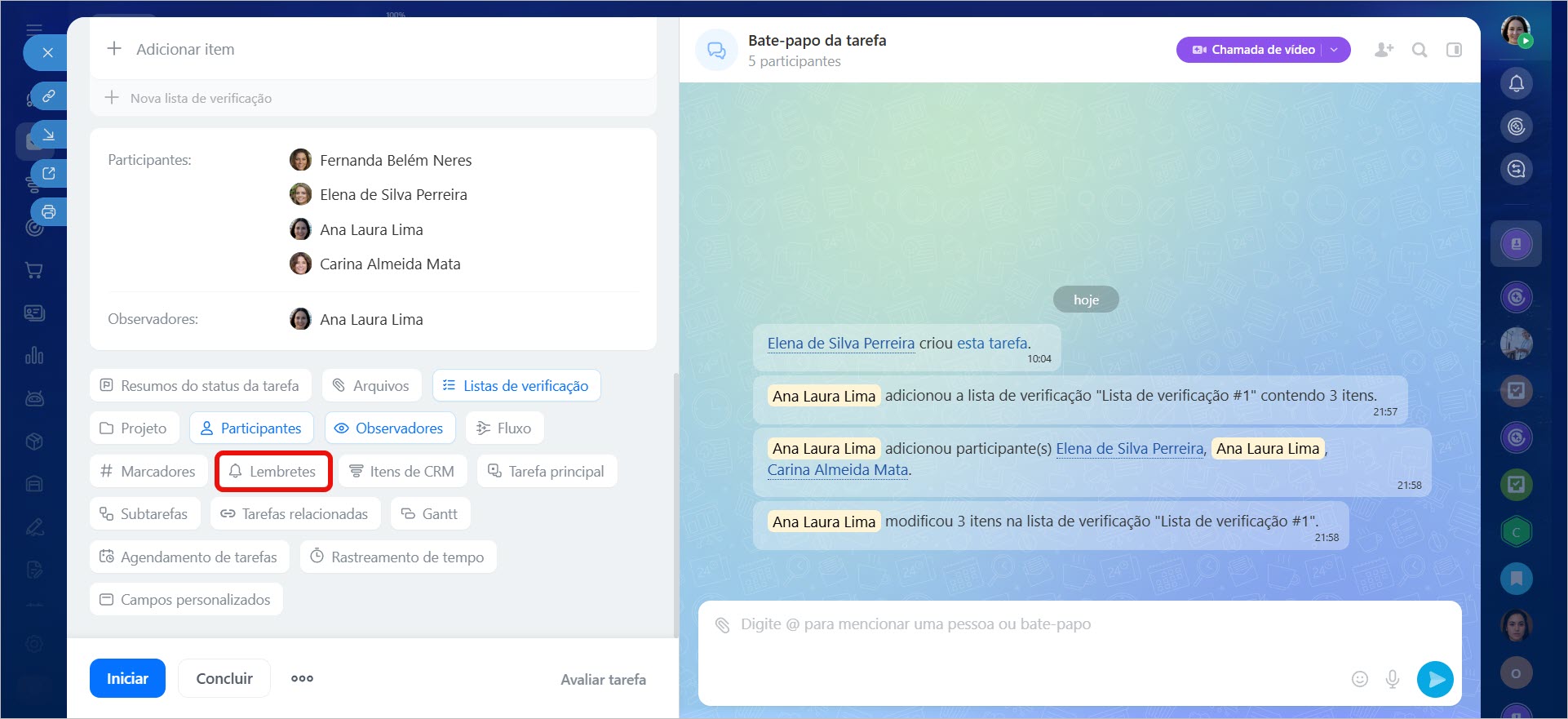Click the print task icon
The width and height of the screenshot is (1568, 719).
tap(49, 212)
